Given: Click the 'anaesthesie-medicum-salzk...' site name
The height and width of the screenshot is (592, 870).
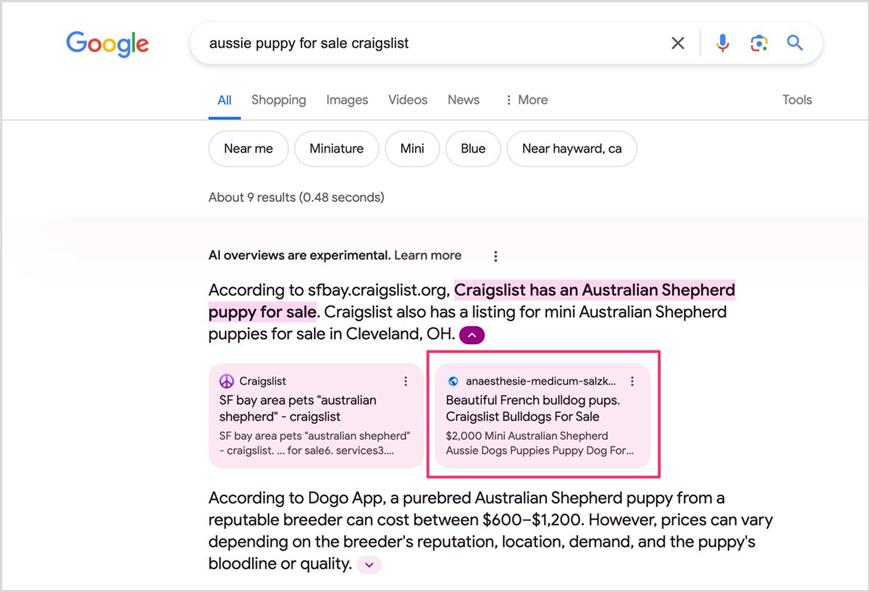Looking at the screenshot, I should (x=540, y=381).
